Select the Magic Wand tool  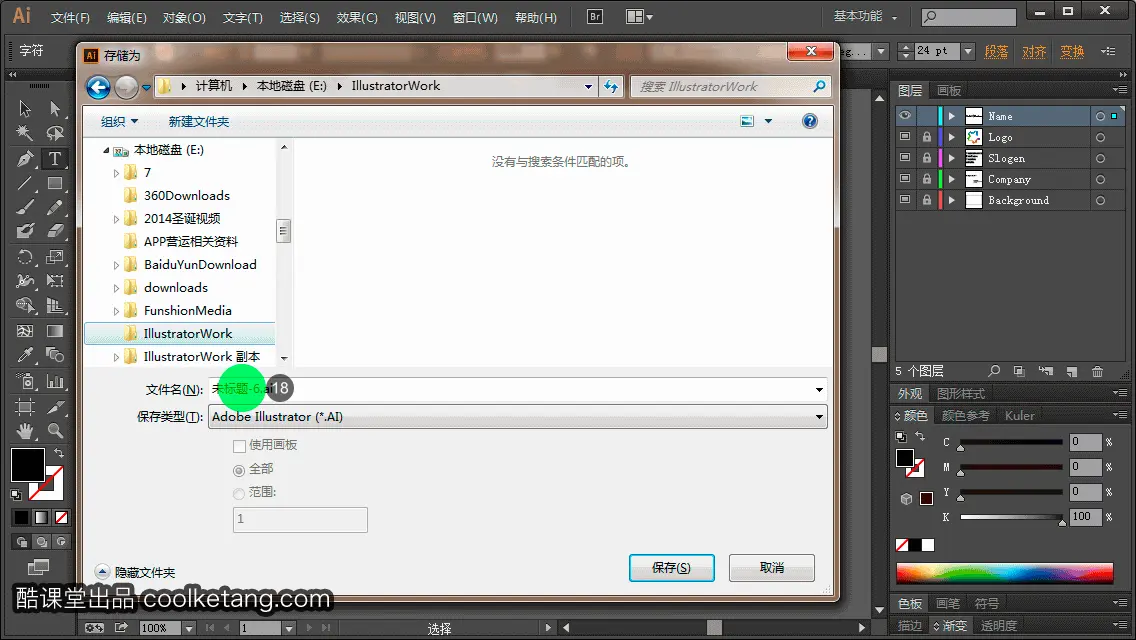click(25, 133)
